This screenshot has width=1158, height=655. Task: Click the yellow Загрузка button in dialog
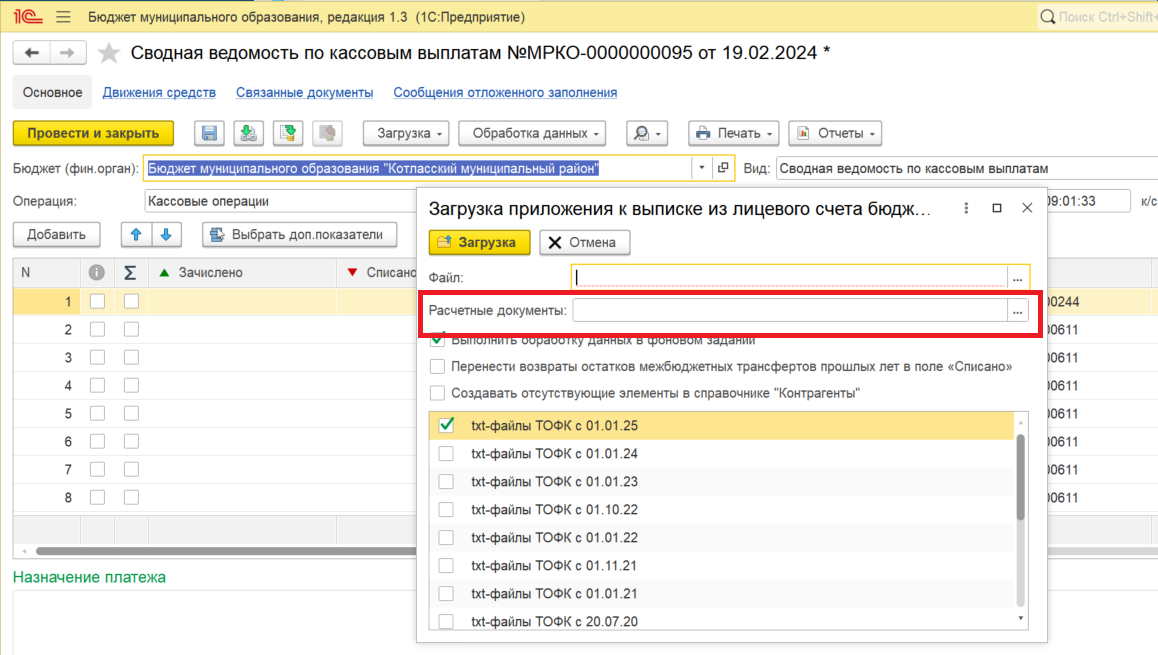click(479, 242)
